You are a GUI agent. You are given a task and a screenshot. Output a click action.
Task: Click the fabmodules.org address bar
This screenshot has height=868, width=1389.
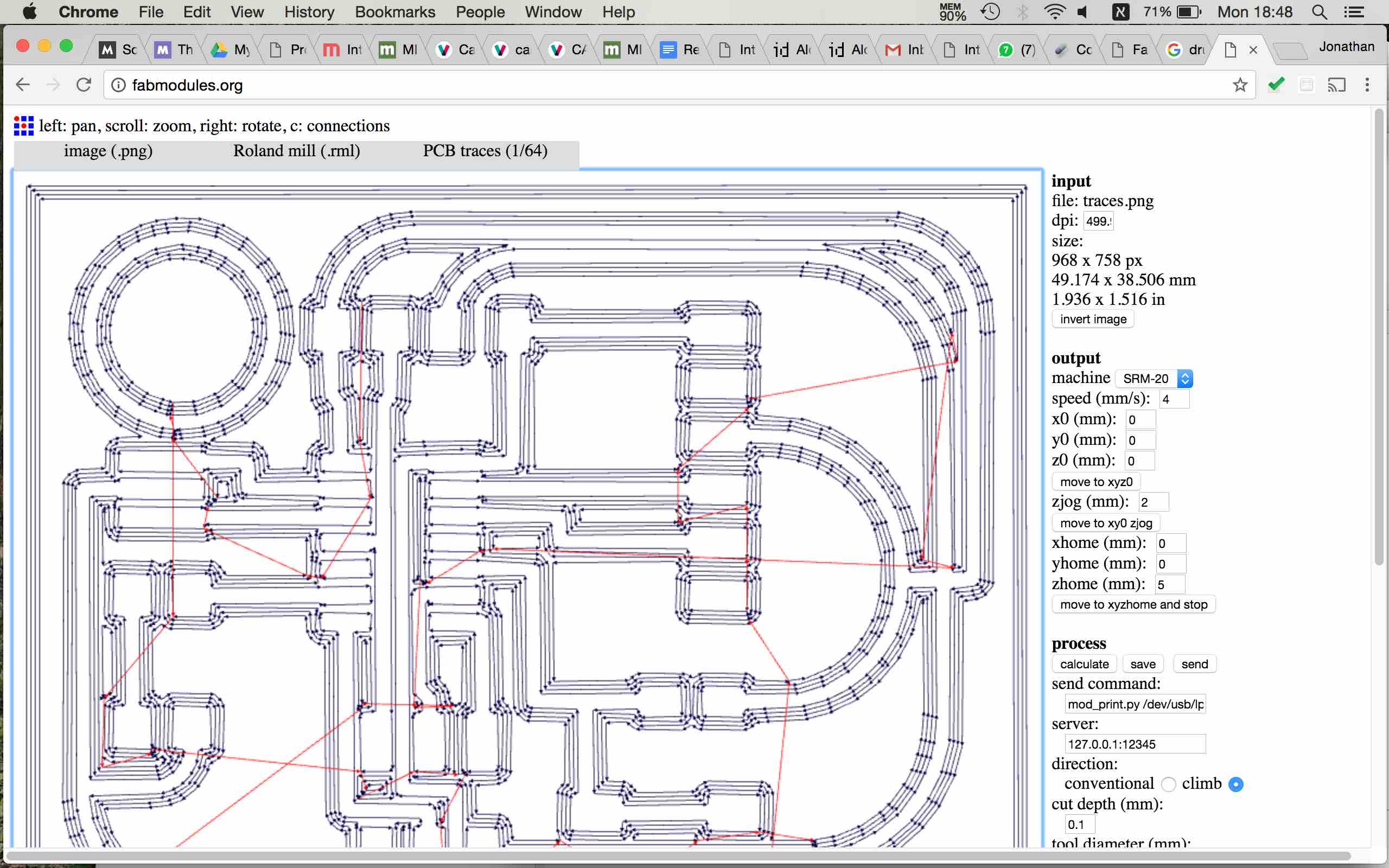tap(679, 85)
